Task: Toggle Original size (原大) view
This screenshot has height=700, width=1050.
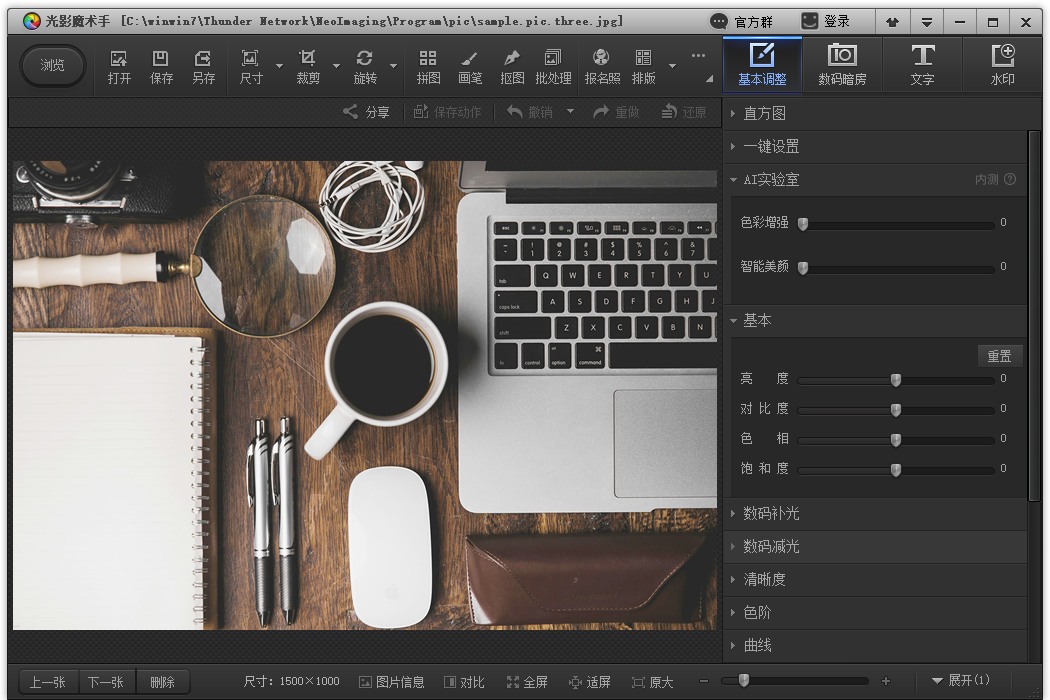Action: click(x=652, y=682)
